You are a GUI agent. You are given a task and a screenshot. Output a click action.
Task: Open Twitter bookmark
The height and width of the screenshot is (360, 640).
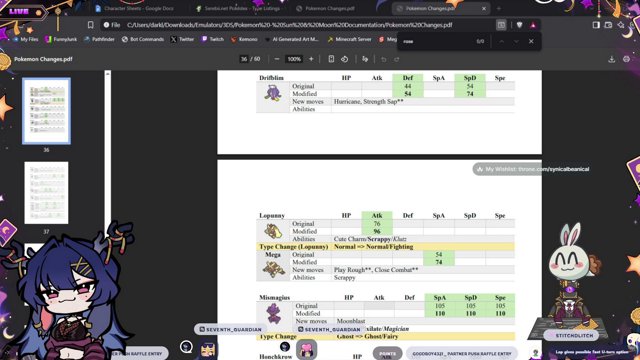coord(182,39)
